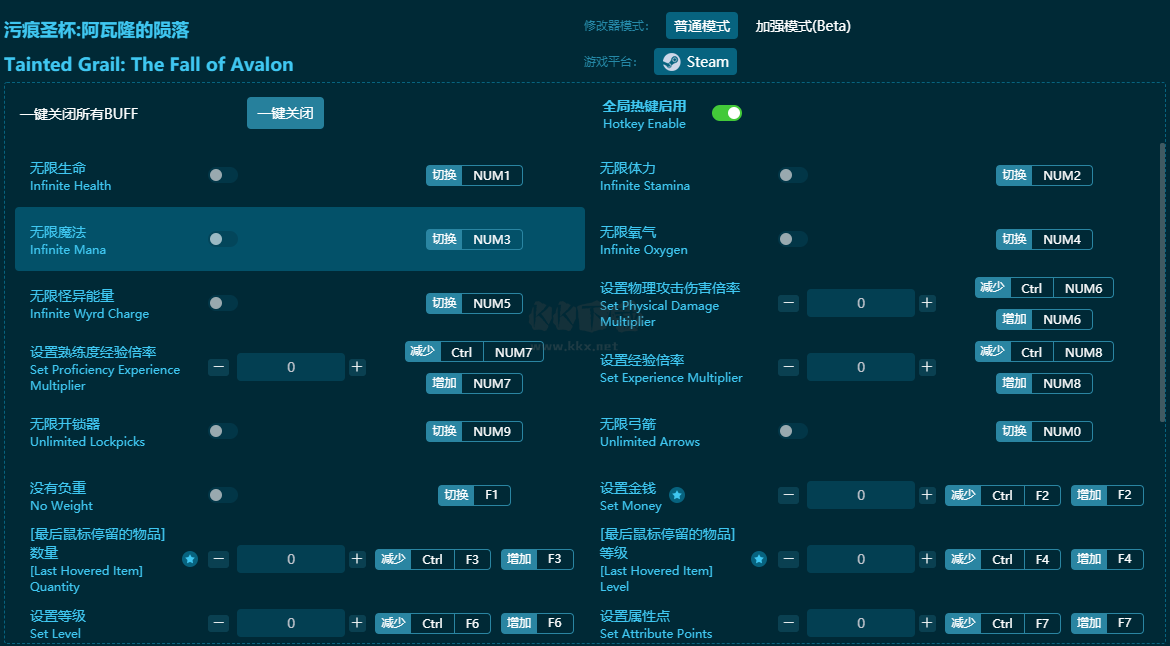Click F1 hotkey for No Weight
1170x646 pixels.
(475, 495)
